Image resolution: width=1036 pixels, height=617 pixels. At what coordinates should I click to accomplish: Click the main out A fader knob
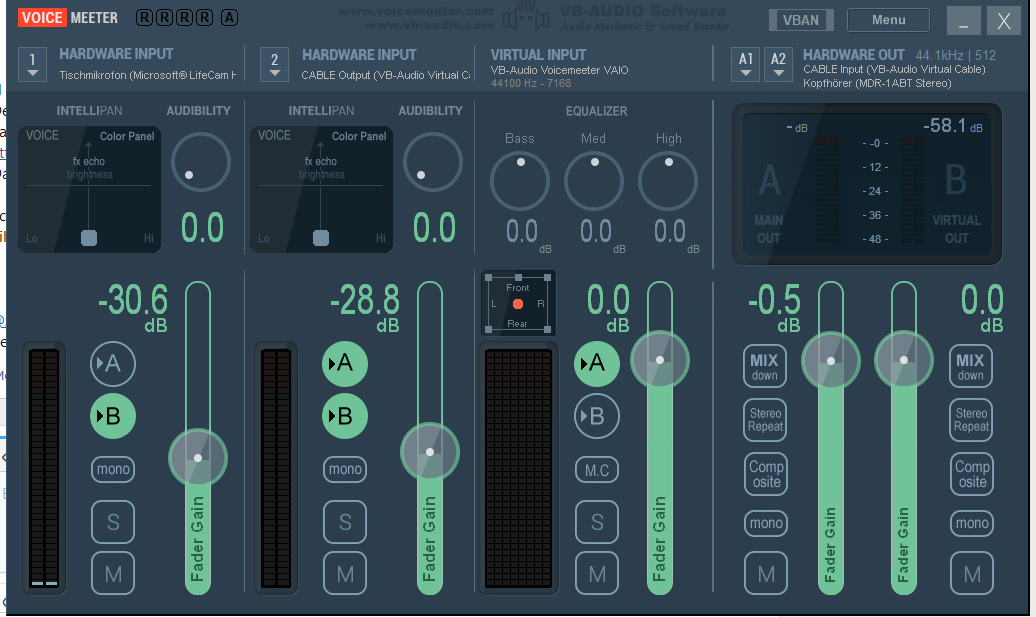pyautogui.click(x=831, y=361)
